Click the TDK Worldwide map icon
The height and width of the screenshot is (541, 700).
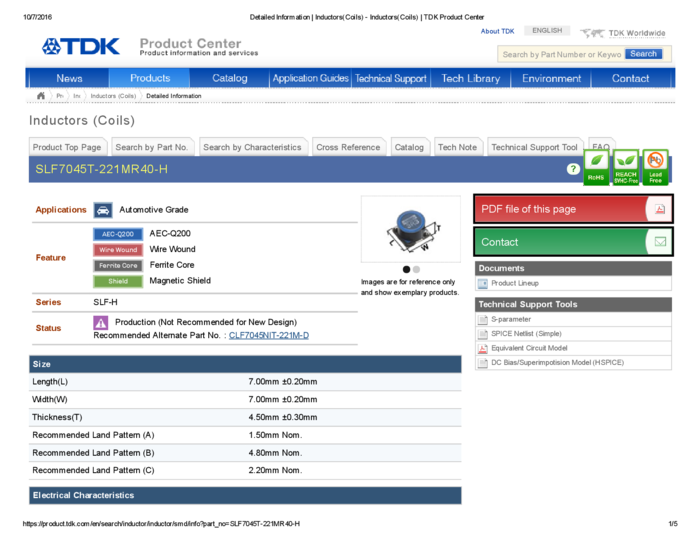(x=592, y=33)
